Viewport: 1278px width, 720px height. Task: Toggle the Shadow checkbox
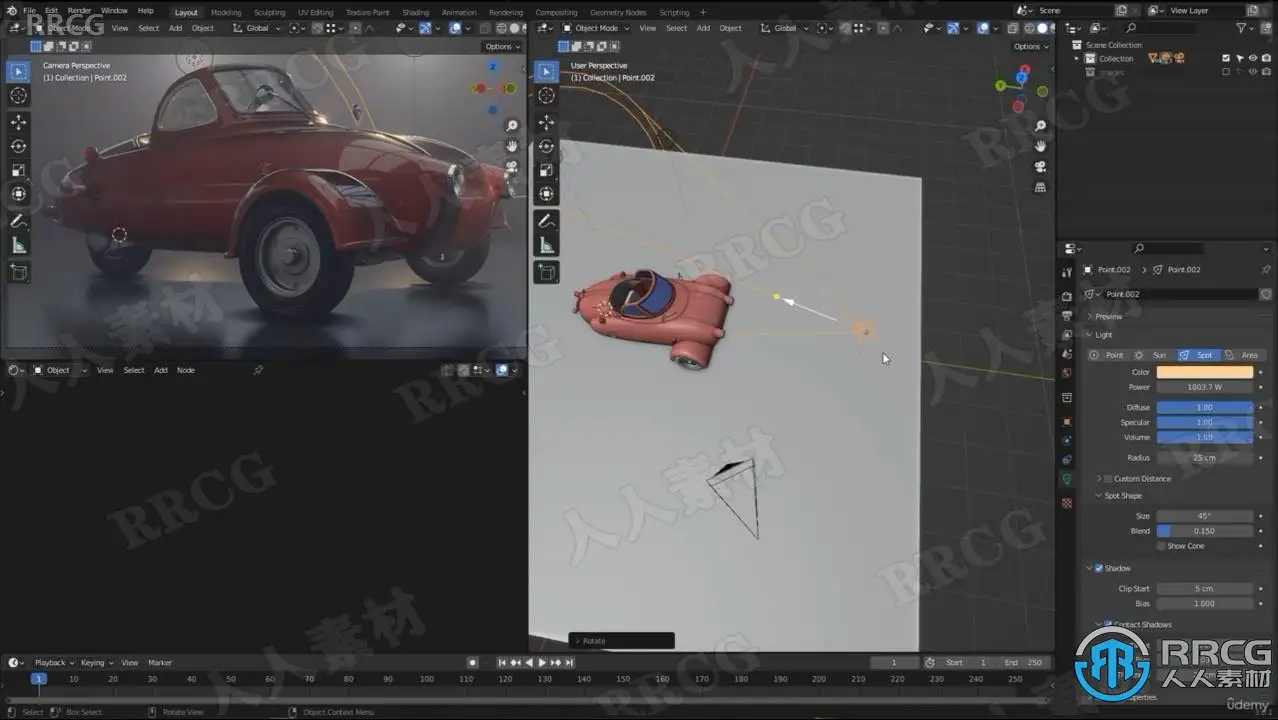pyautogui.click(x=1099, y=569)
